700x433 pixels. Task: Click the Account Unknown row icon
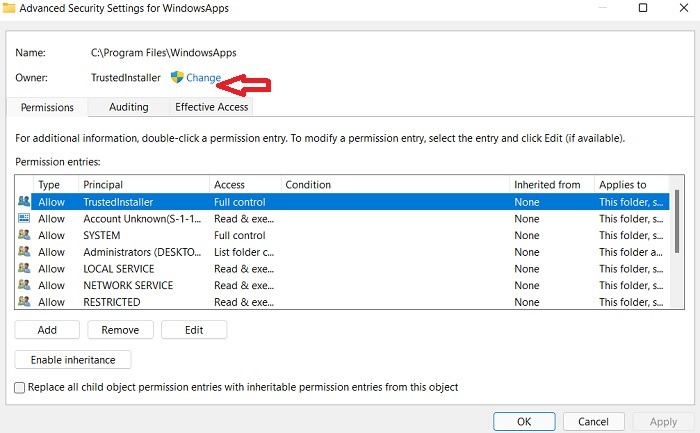24,218
